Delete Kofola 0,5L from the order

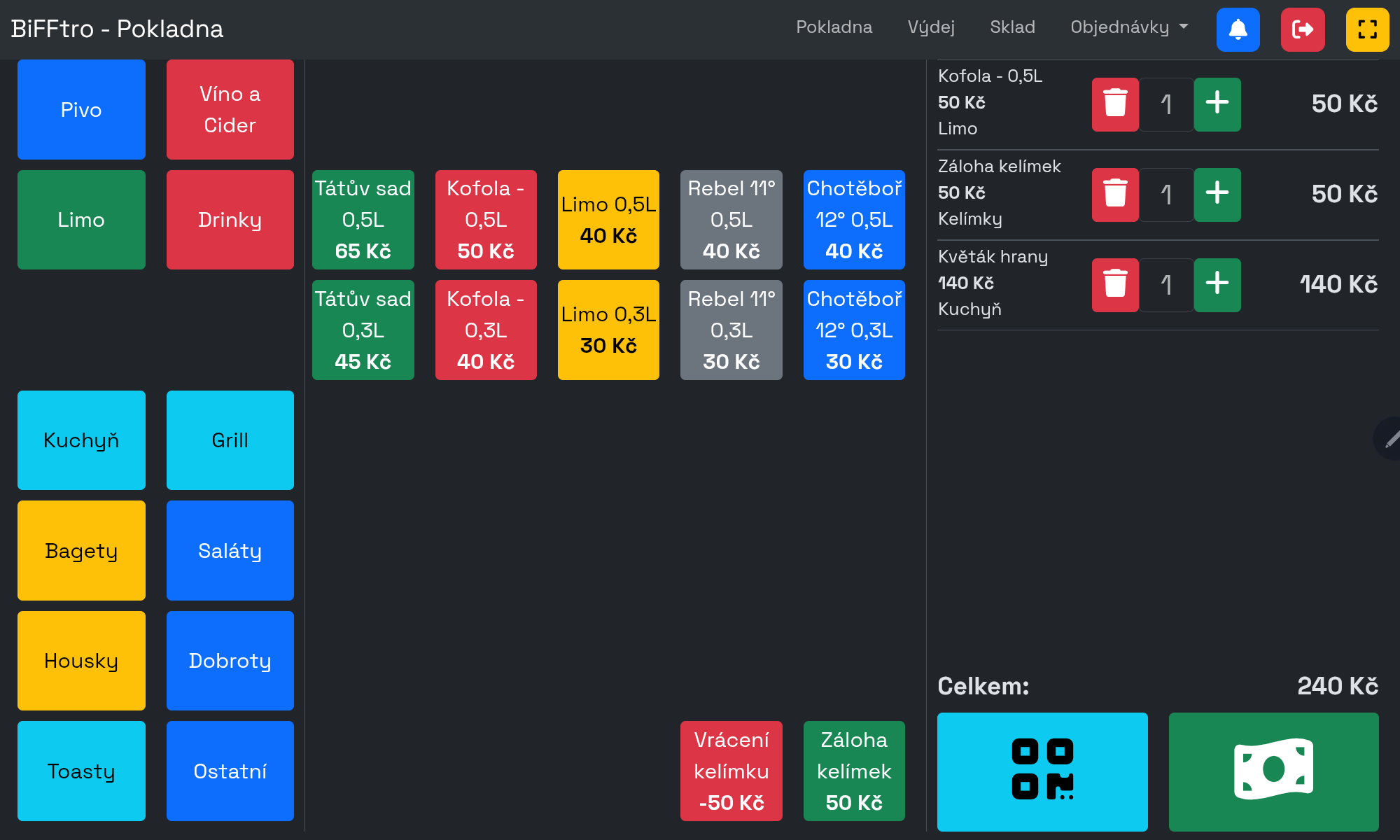pos(1115,104)
